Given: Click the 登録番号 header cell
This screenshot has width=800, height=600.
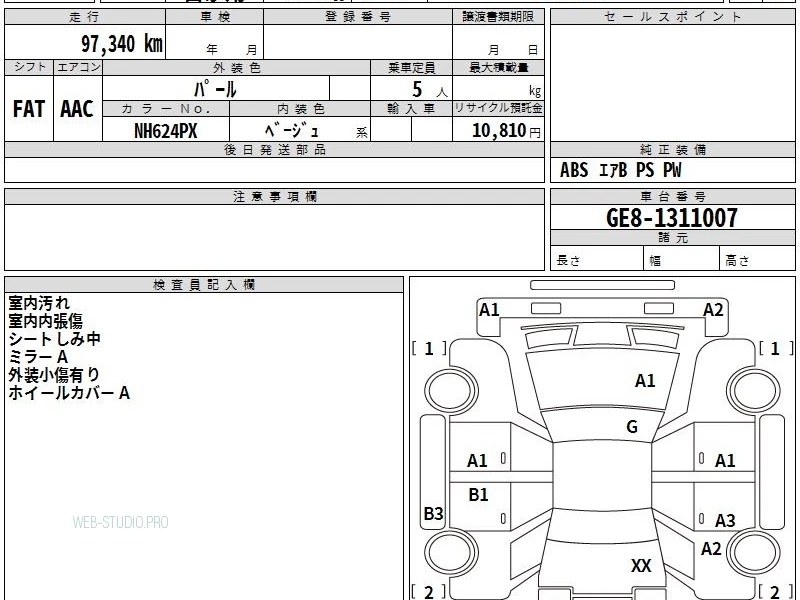Looking at the screenshot, I should pos(358,17).
